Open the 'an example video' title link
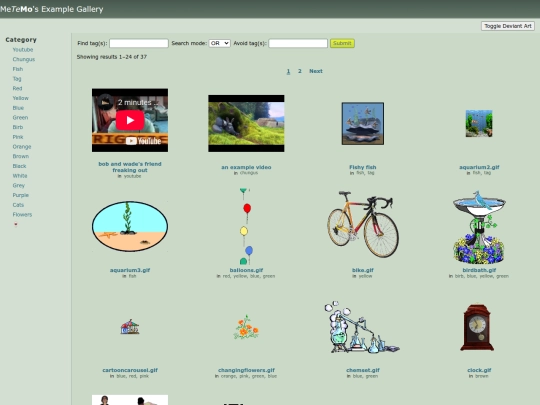Viewport: 540px width, 405px height. coord(246,167)
